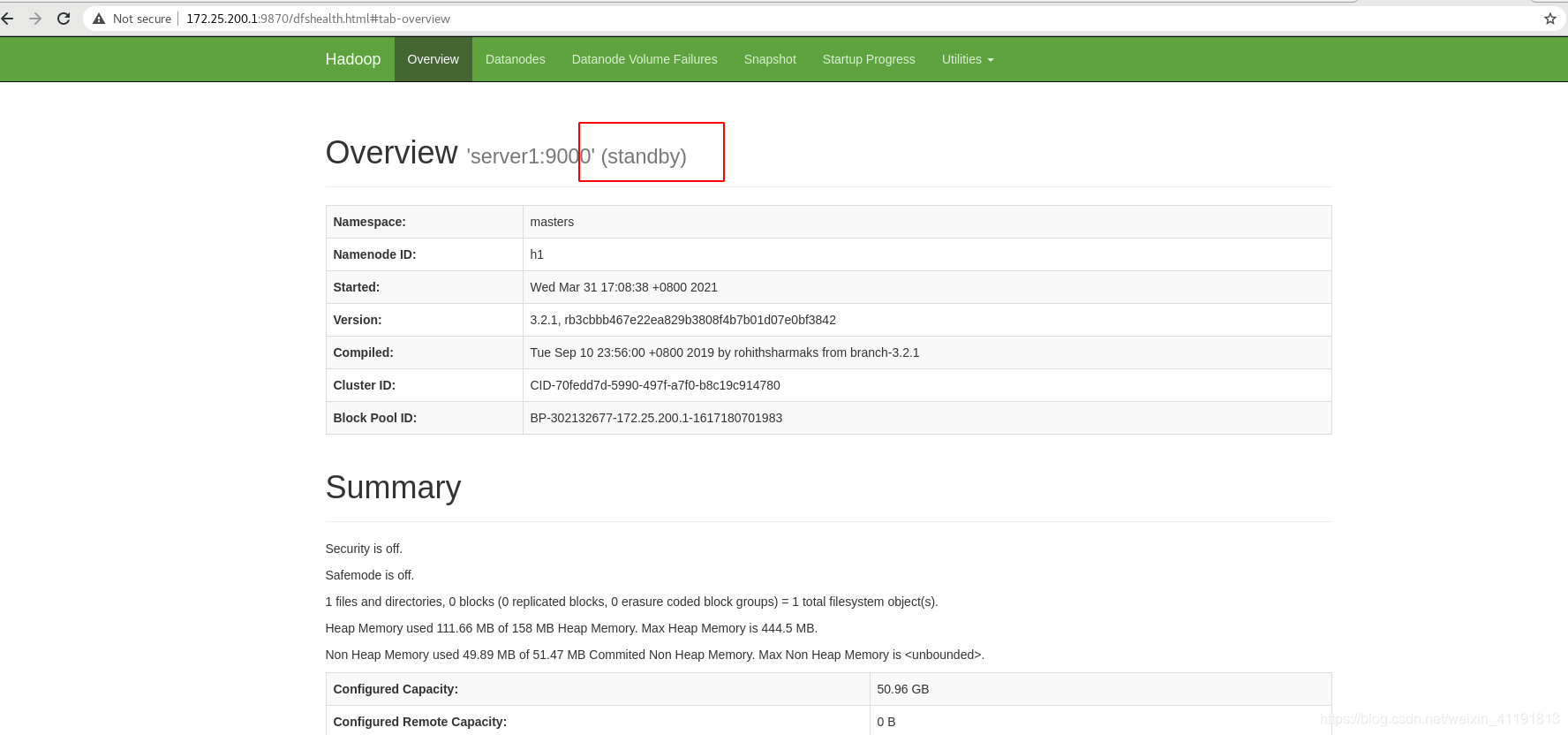Click the Safemode is off text
1568x735 pixels.
370,575
